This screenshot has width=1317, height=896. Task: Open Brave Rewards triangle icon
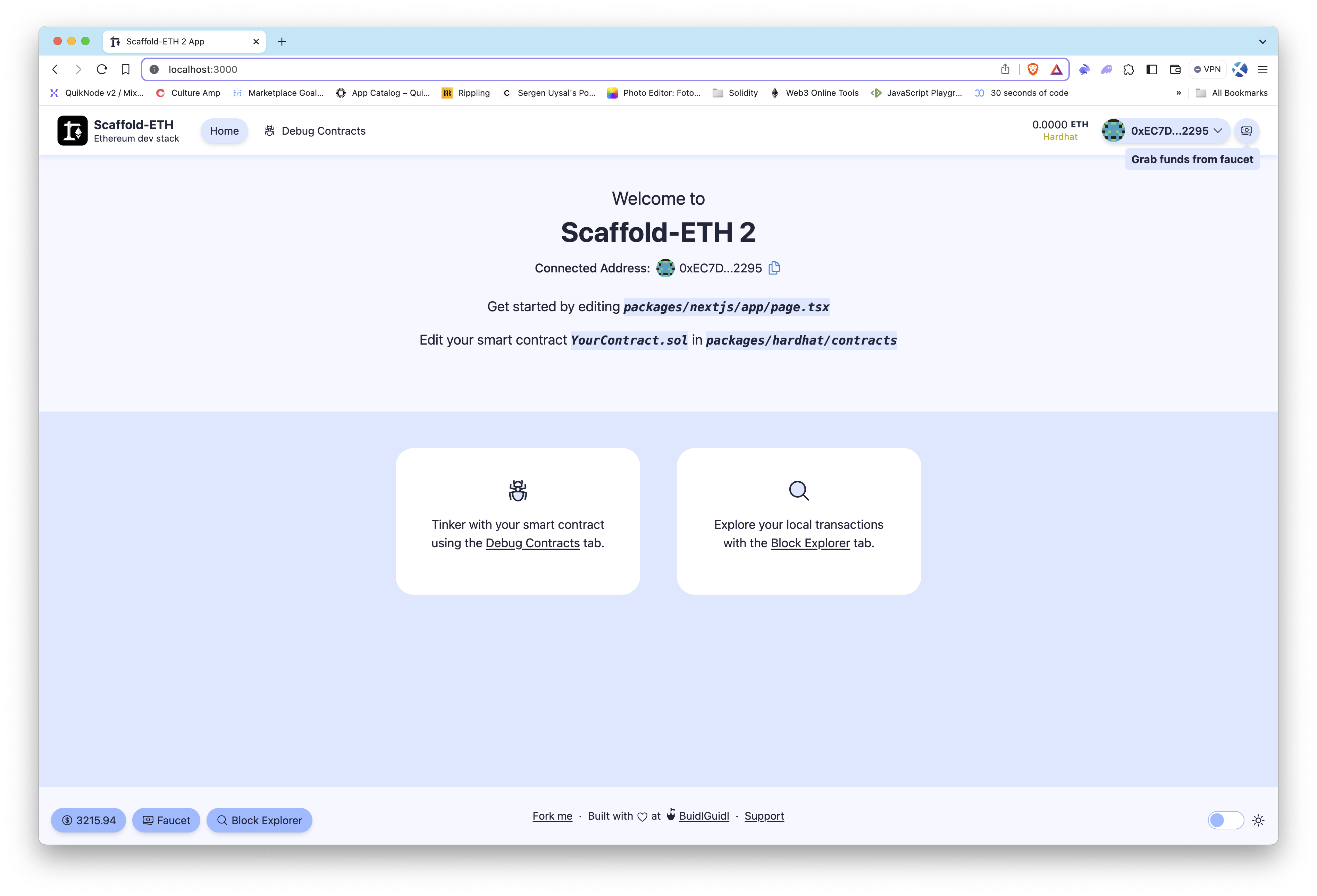(x=1056, y=69)
